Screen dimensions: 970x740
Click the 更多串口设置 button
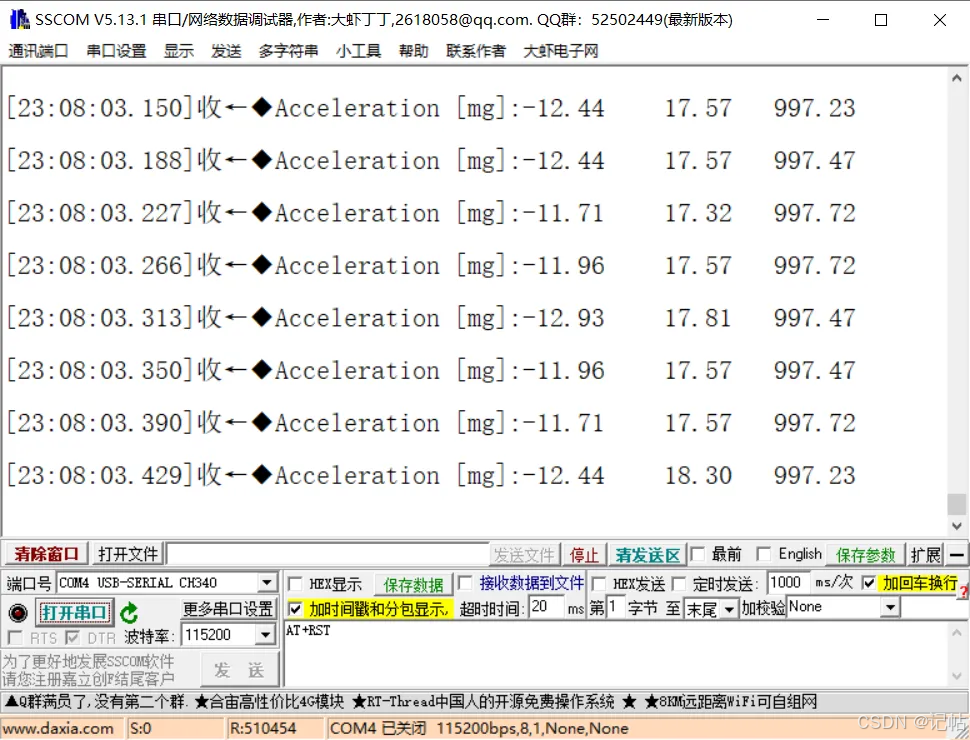click(228, 609)
